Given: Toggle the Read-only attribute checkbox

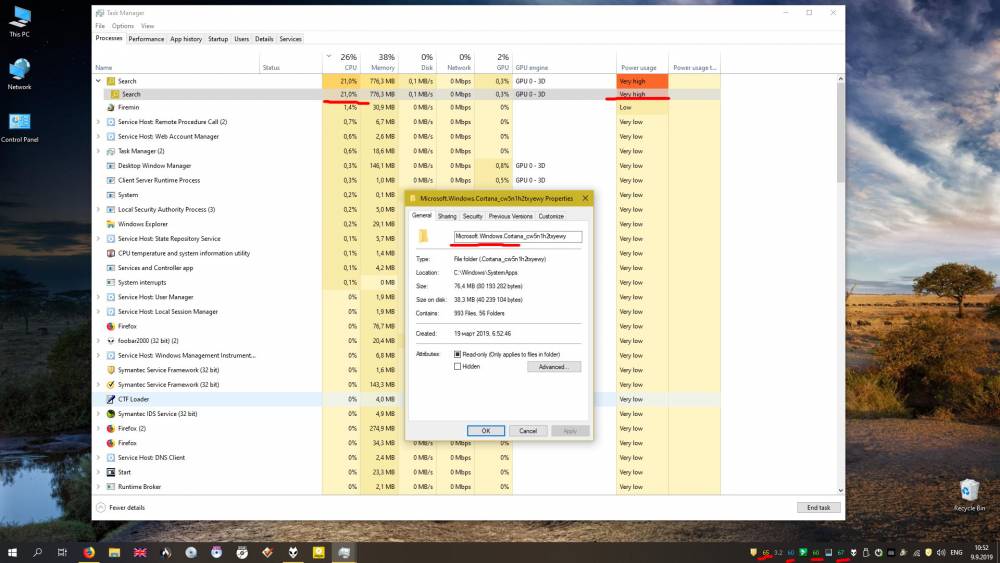Looking at the screenshot, I should click(x=457, y=355).
